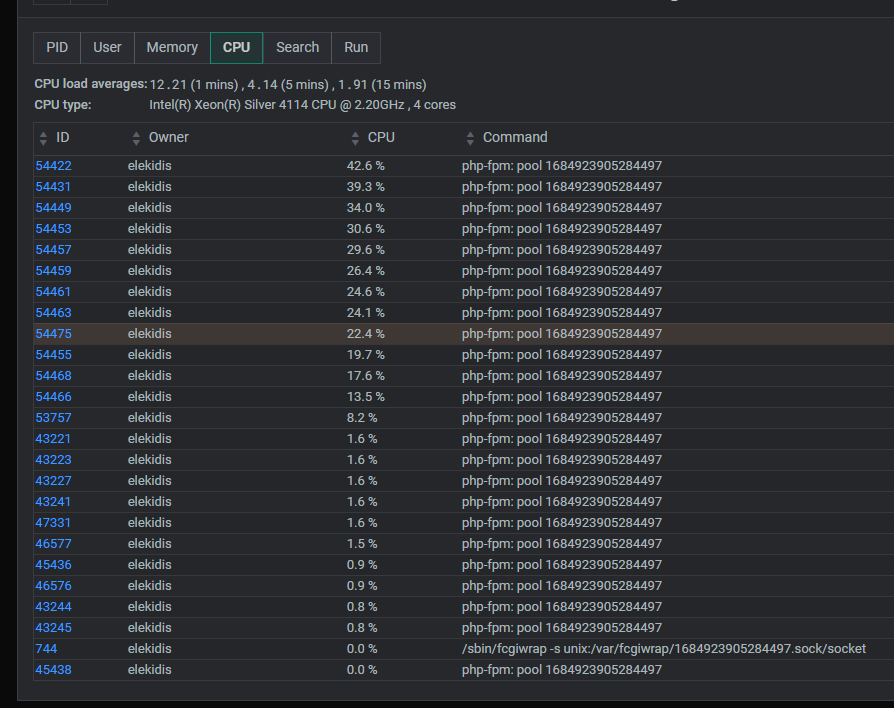This screenshot has height=708, width=894.
Task: View details for process 54463
Action: pyautogui.click(x=54, y=313)
